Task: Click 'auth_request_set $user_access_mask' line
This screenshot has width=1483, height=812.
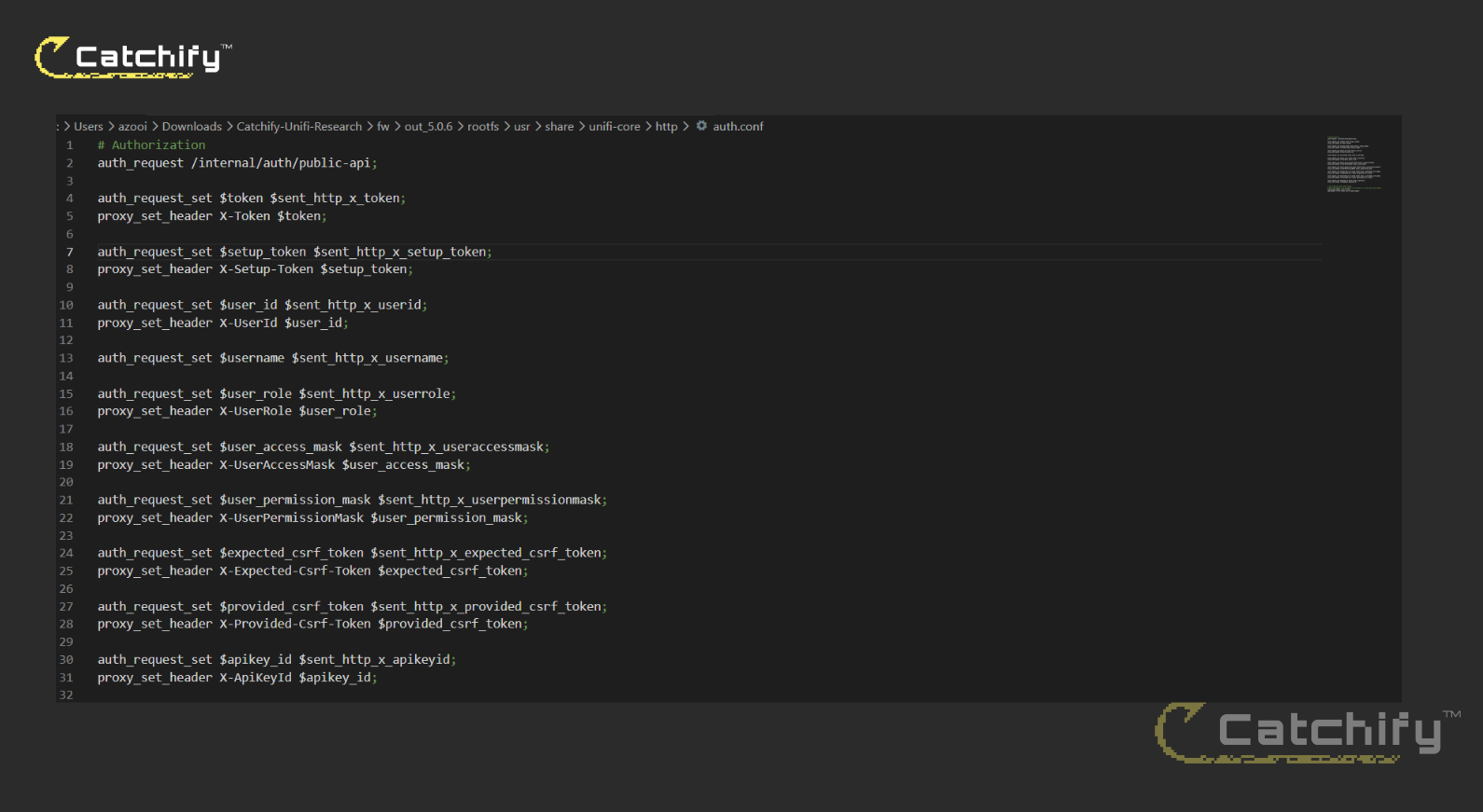Action: (324, 447)
